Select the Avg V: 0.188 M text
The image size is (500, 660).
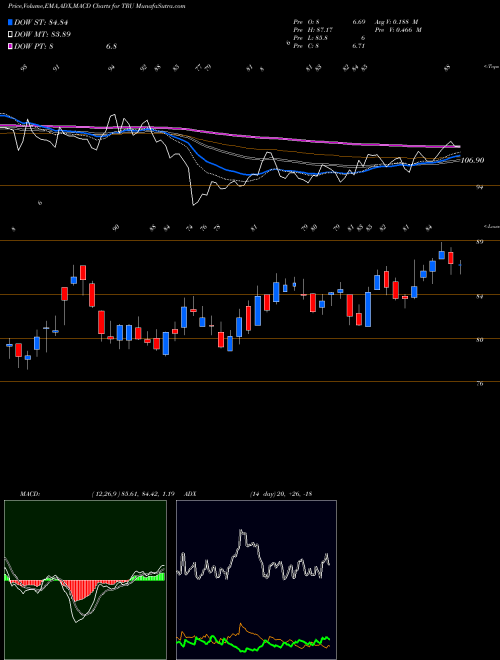395,22
